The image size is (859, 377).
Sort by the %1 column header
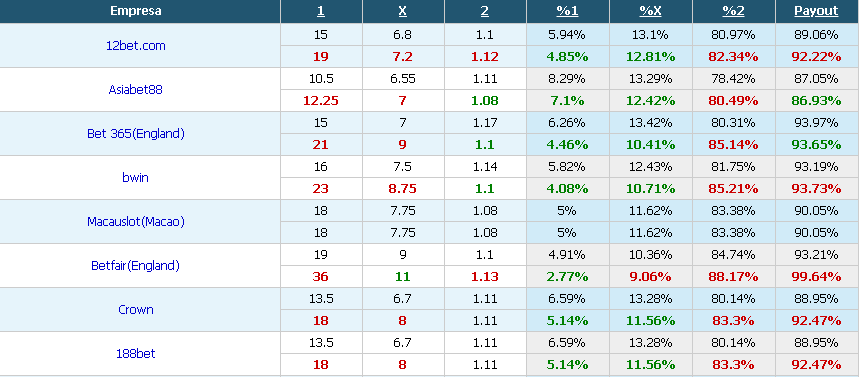pos(567,11)
